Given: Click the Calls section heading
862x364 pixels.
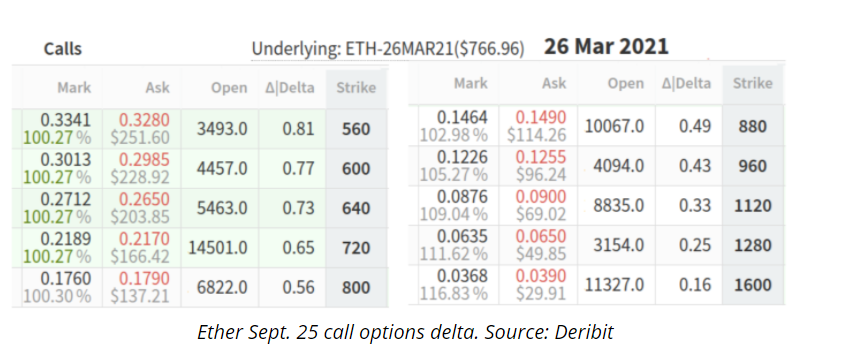Looking at the screenshot, I should point(63,49).
